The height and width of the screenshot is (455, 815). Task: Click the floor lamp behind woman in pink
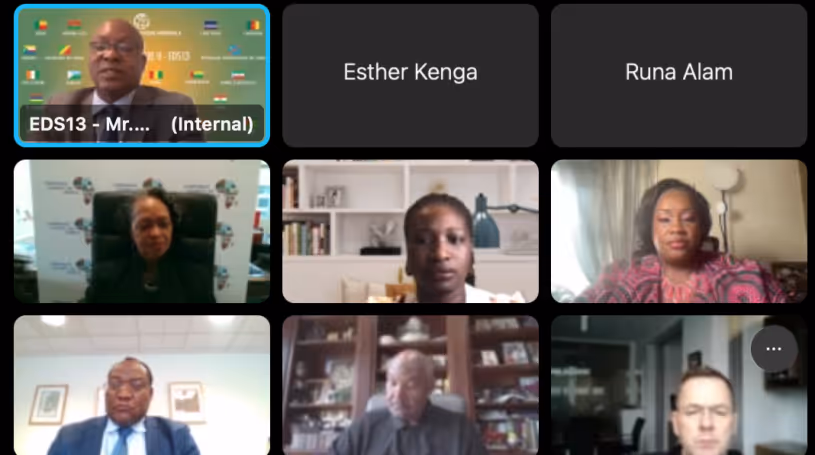(724, 208)
